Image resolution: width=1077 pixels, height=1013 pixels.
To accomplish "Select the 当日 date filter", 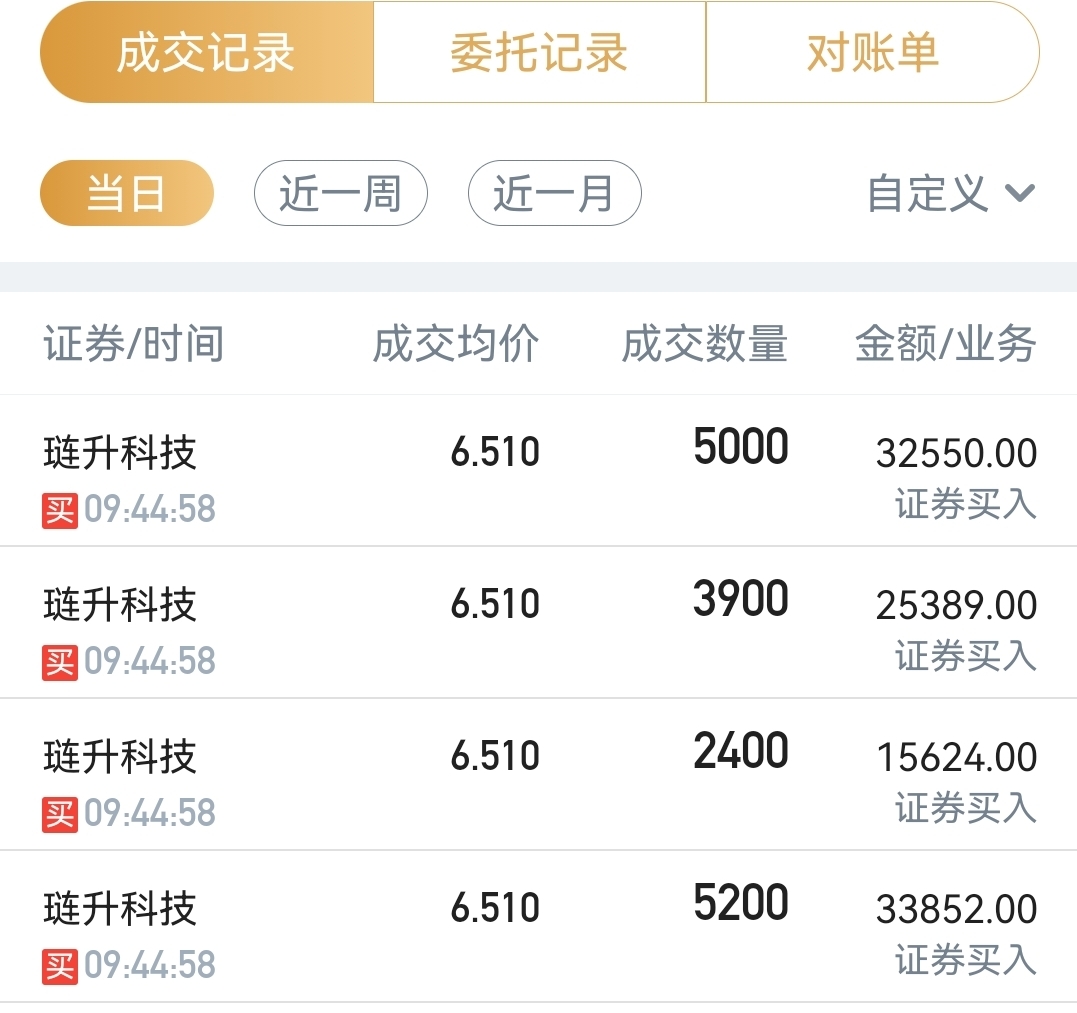I will point(127,193).
